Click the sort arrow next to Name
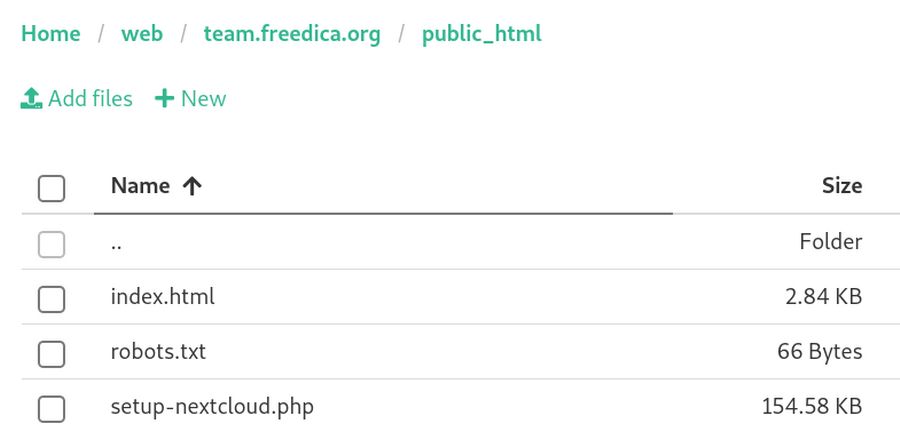This screenshot has height=439, width=900. click(x=193, y=186)
